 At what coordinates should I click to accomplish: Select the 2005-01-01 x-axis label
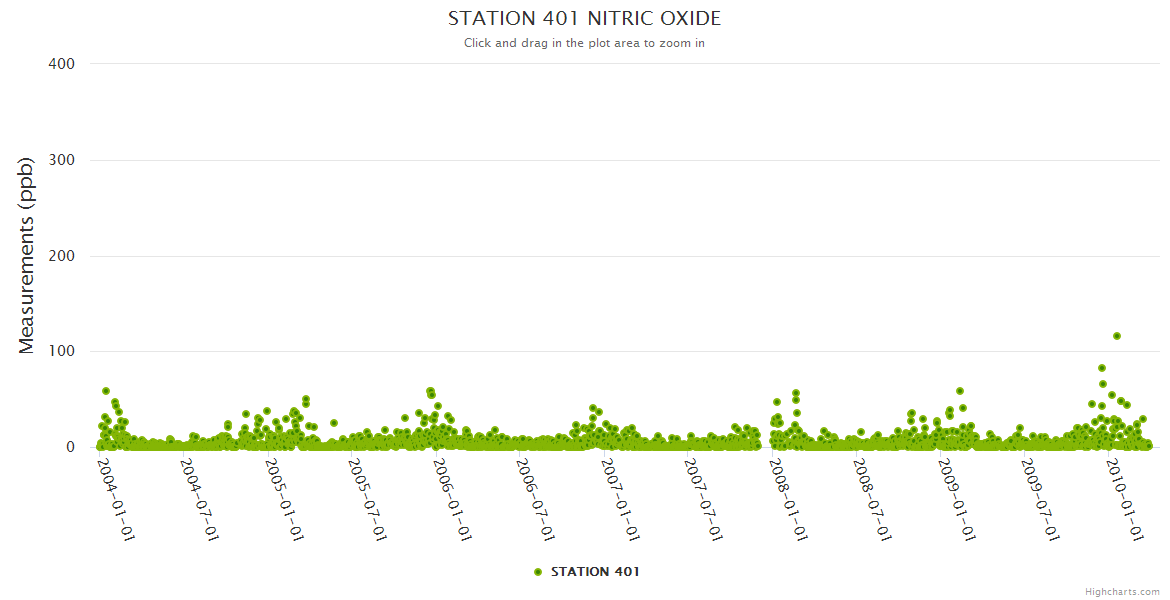[285, 499]
